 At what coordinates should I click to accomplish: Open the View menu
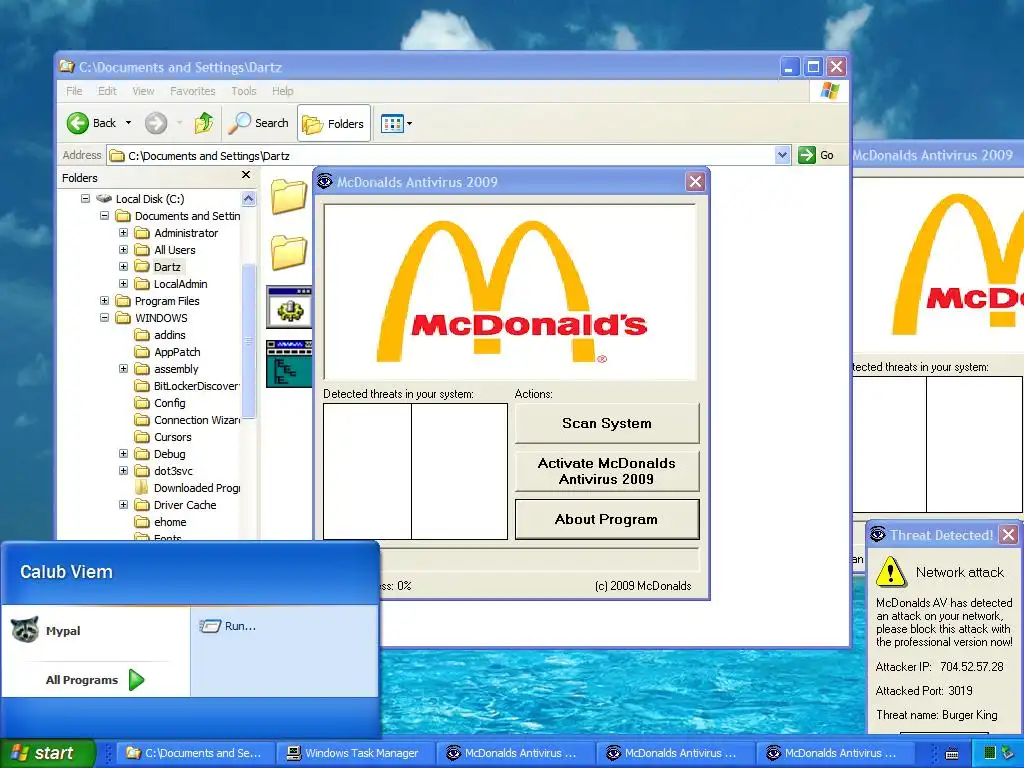143,91
